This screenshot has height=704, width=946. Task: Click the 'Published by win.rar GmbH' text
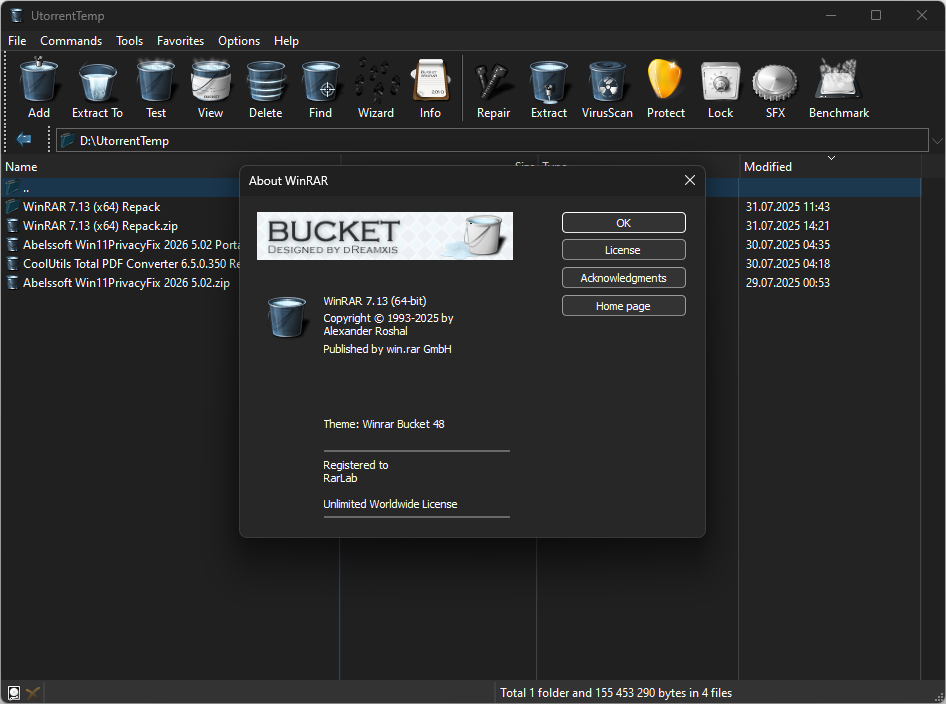coord(387,349)
